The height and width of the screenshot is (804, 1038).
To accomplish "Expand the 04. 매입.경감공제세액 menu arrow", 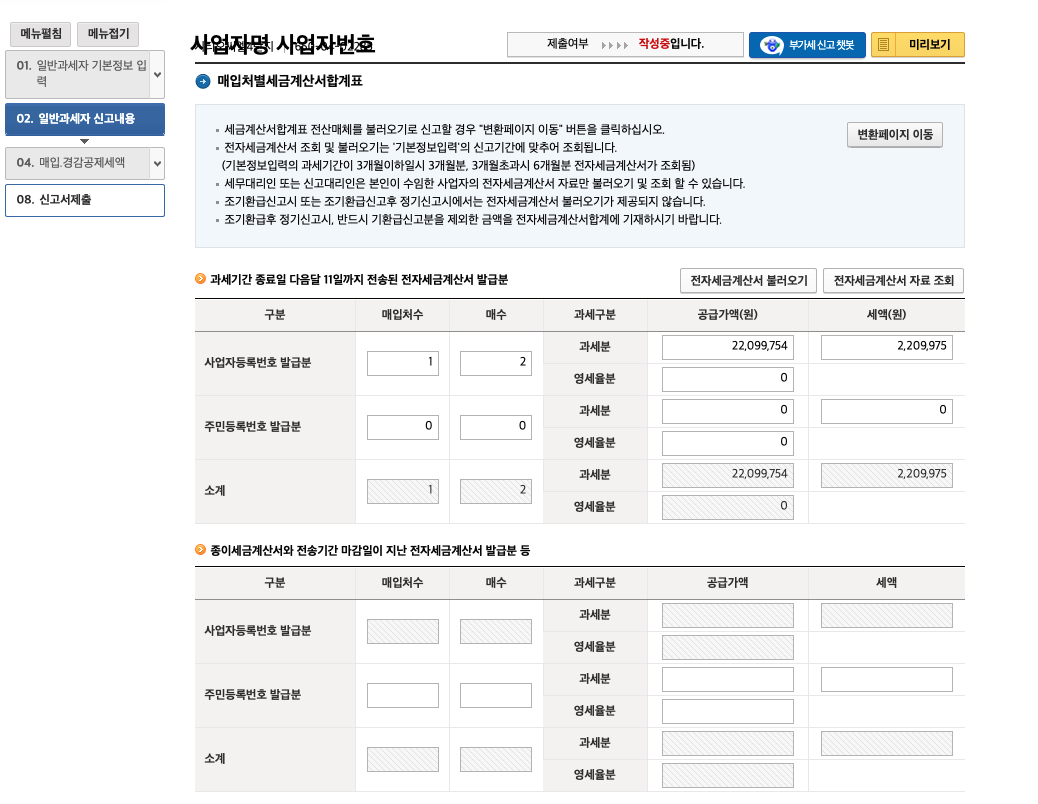I will [x=158, y=163].
